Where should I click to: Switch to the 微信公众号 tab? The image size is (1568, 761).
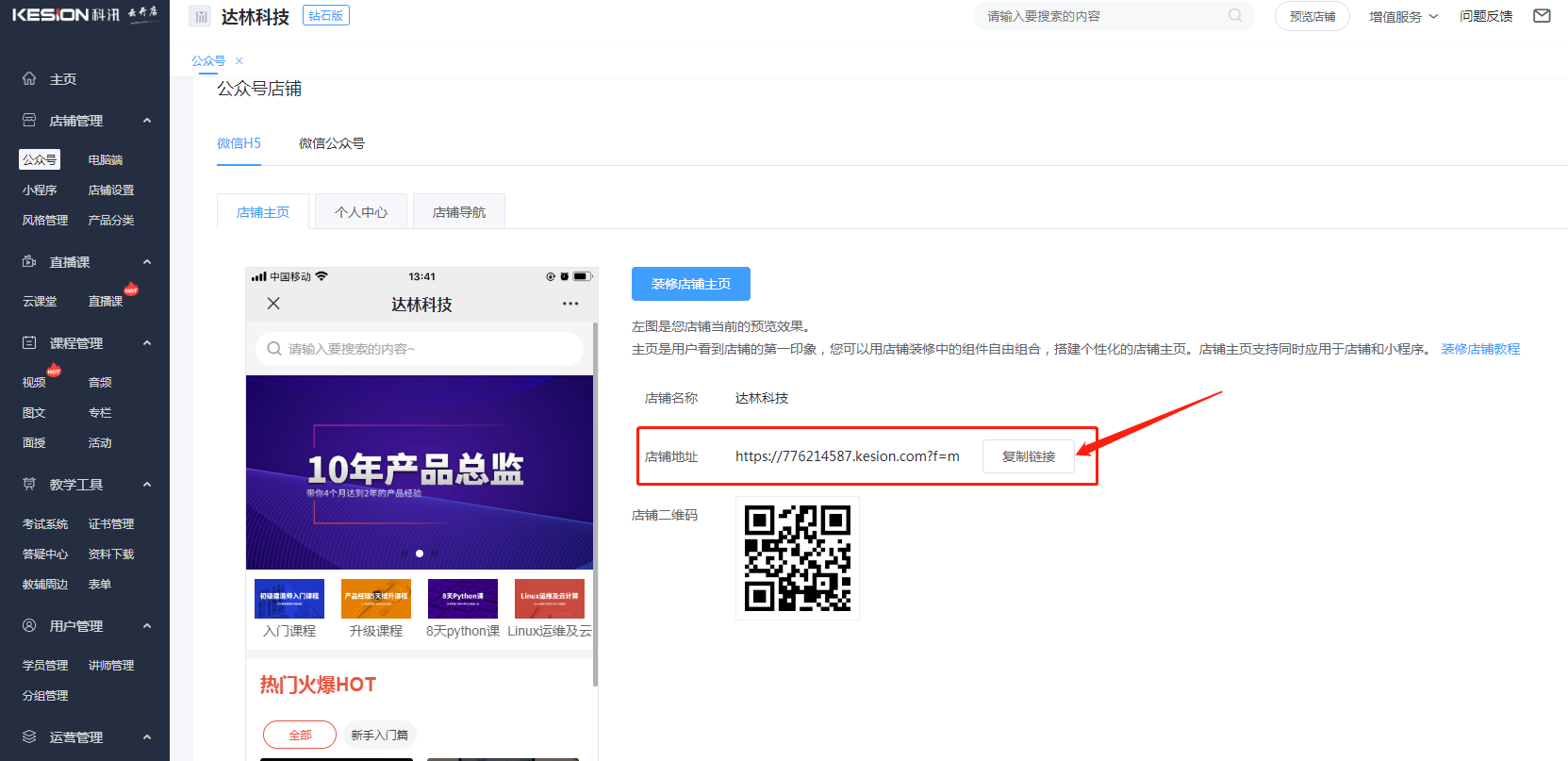click(331, 143)
